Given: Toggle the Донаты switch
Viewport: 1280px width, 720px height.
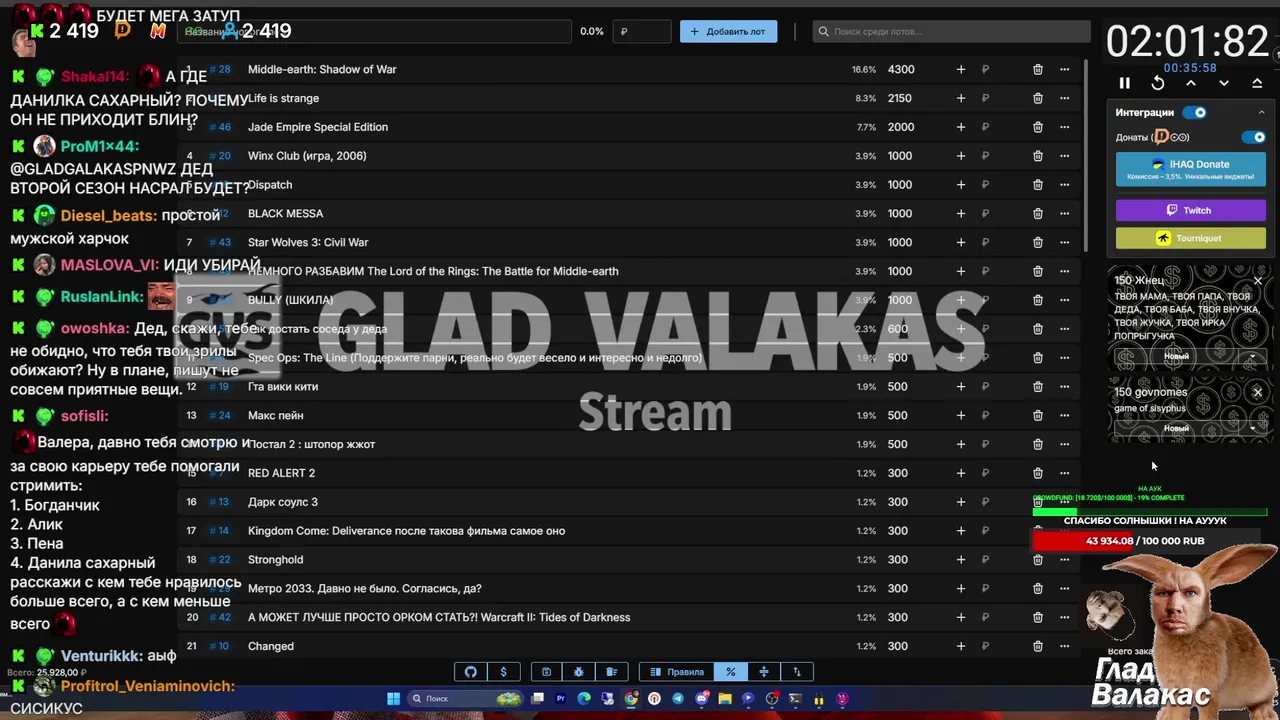Looking at the screenshot, I should pyautogui.click(x=1253, y=137).
